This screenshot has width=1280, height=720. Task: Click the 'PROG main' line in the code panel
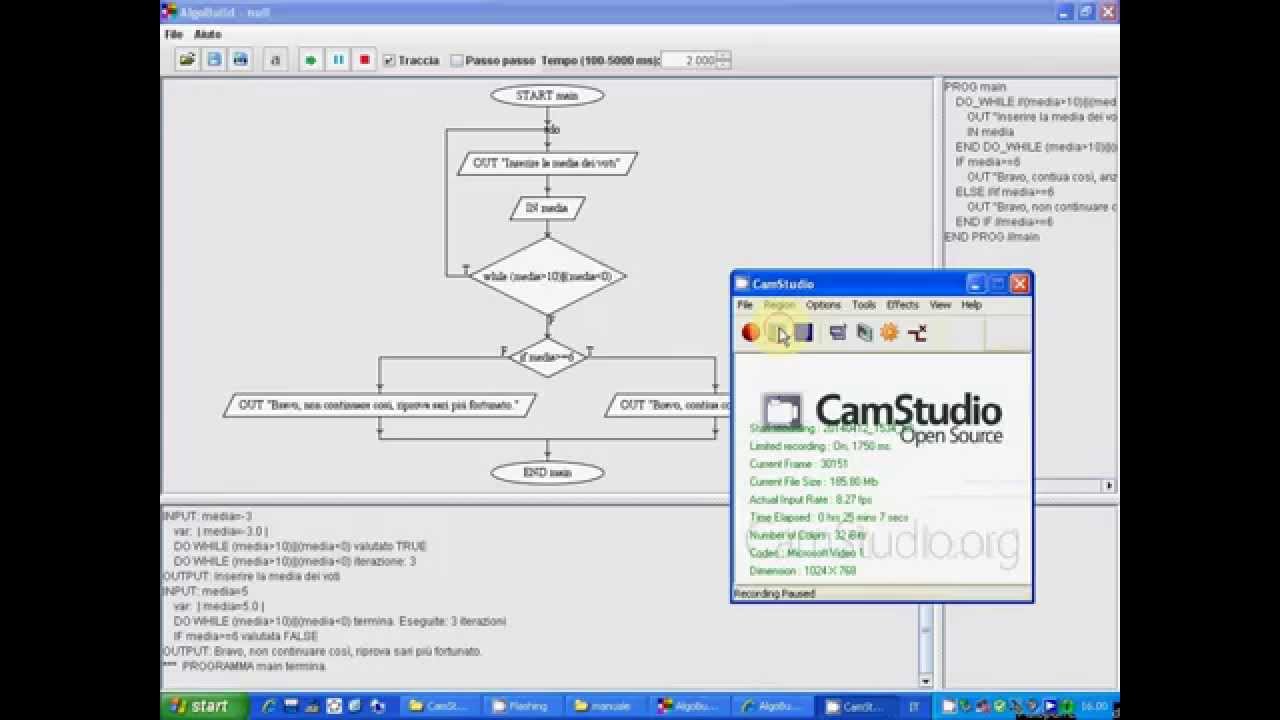975,87
